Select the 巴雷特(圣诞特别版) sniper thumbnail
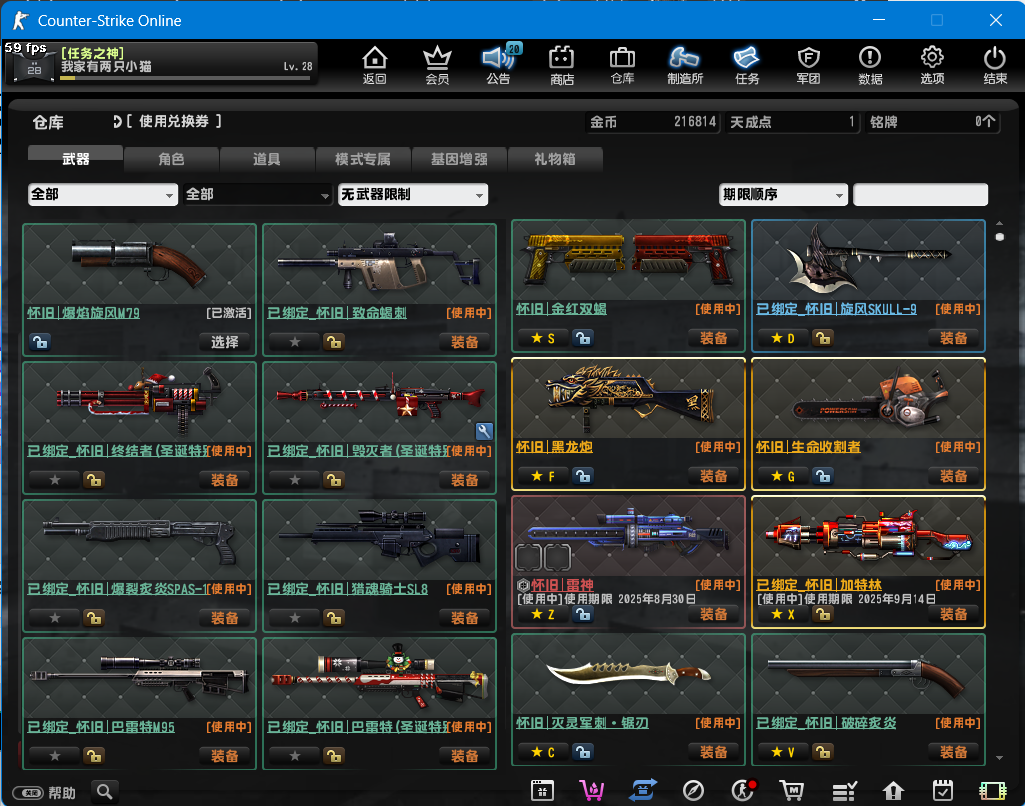 pyautogui.click(x=379, y=679)
